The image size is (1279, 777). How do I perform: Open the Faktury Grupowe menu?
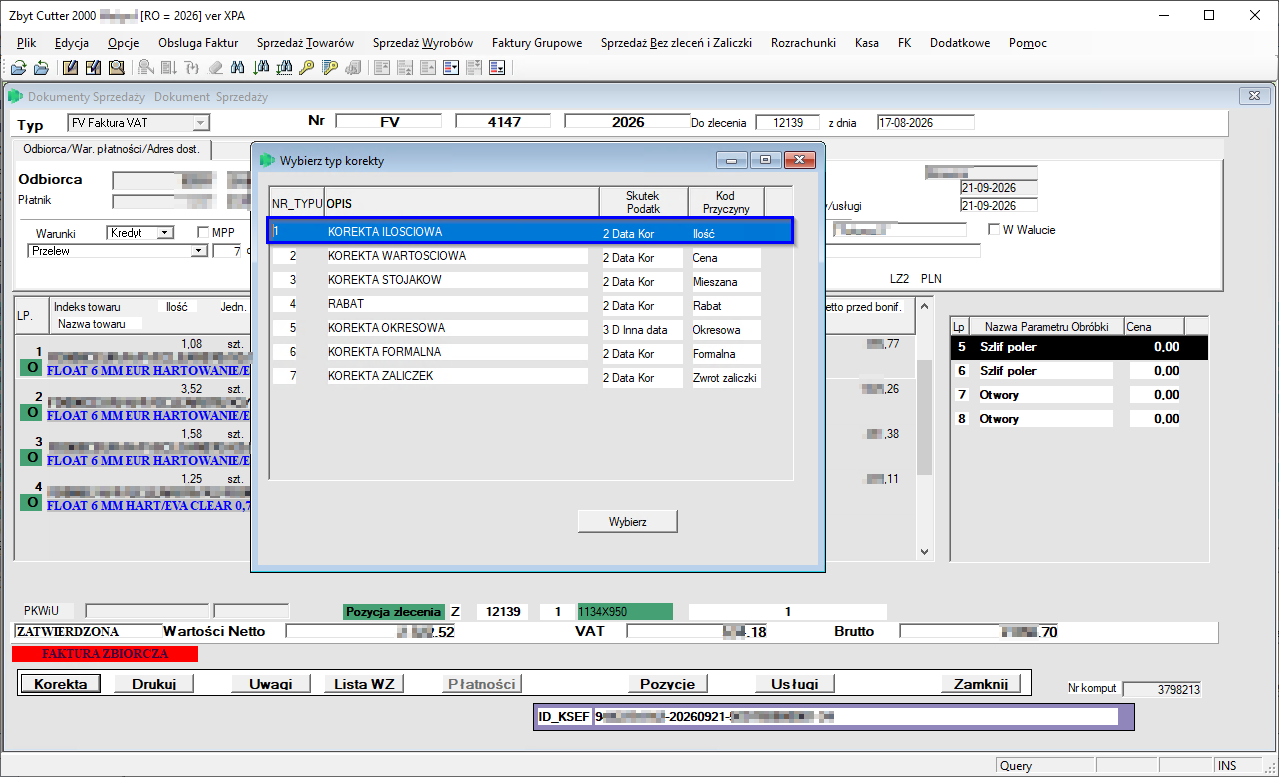[537, 43]
